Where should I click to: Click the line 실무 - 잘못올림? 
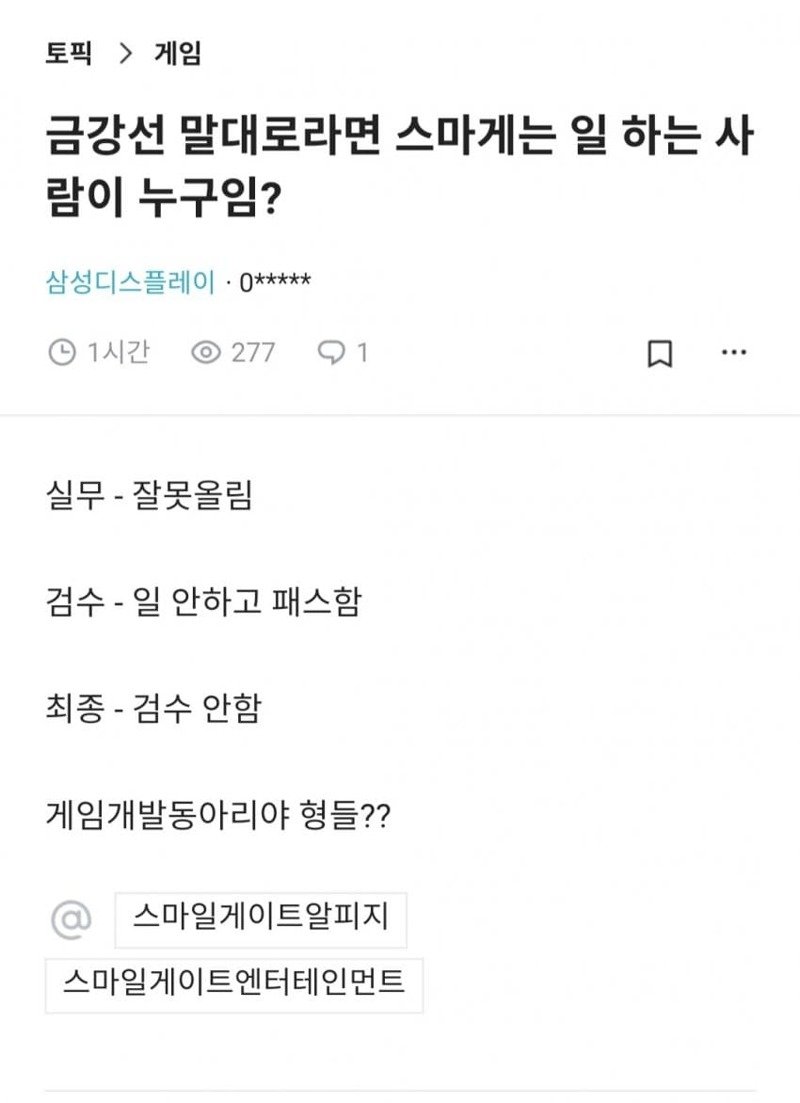(149, 497)
